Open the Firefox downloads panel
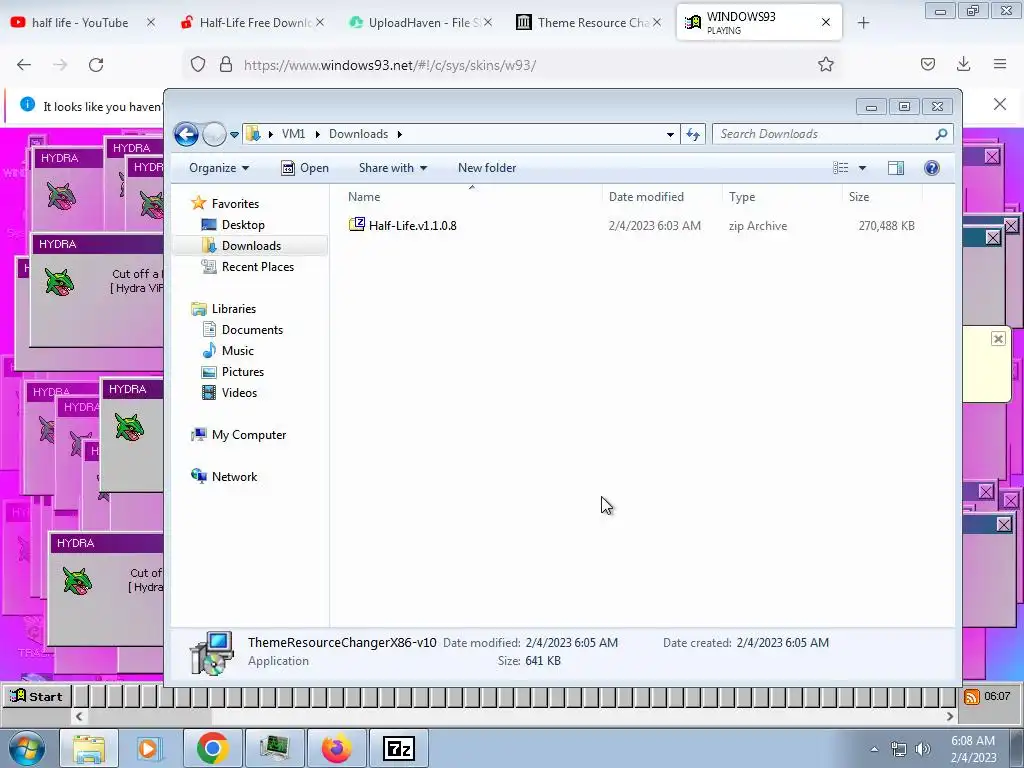The height and width of the screenshot is (768, 1024). click(963, 64)
